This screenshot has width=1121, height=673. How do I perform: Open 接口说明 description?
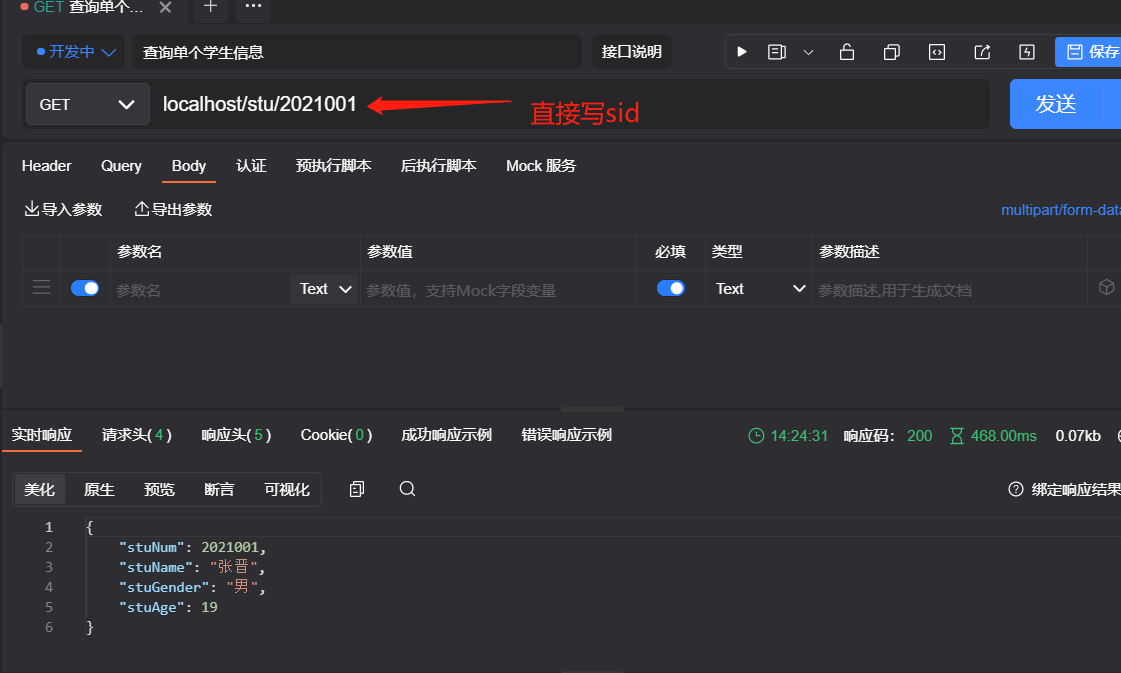(x=631, y=51)
